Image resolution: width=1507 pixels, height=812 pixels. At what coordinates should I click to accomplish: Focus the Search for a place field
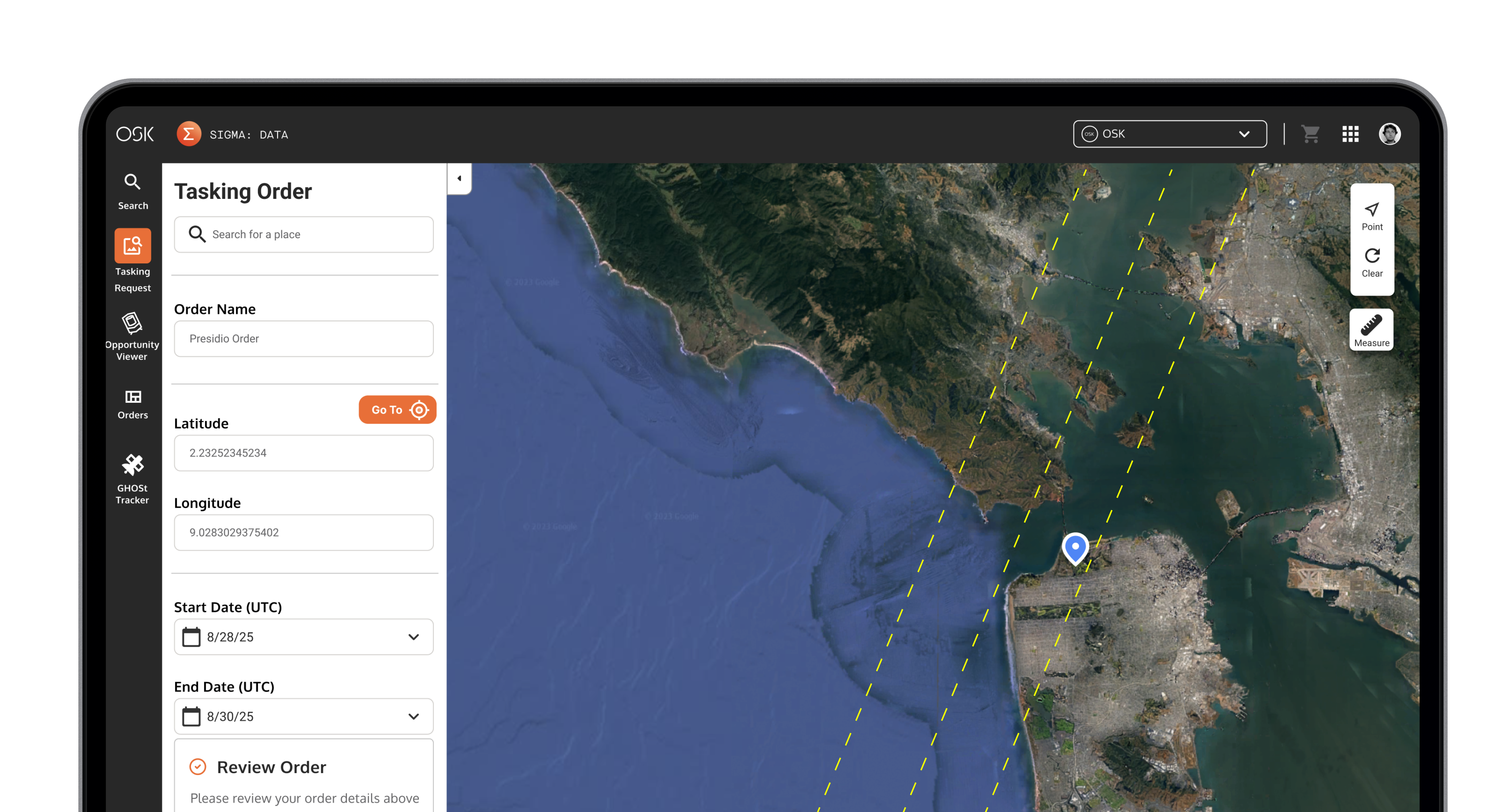coord(304,234)
